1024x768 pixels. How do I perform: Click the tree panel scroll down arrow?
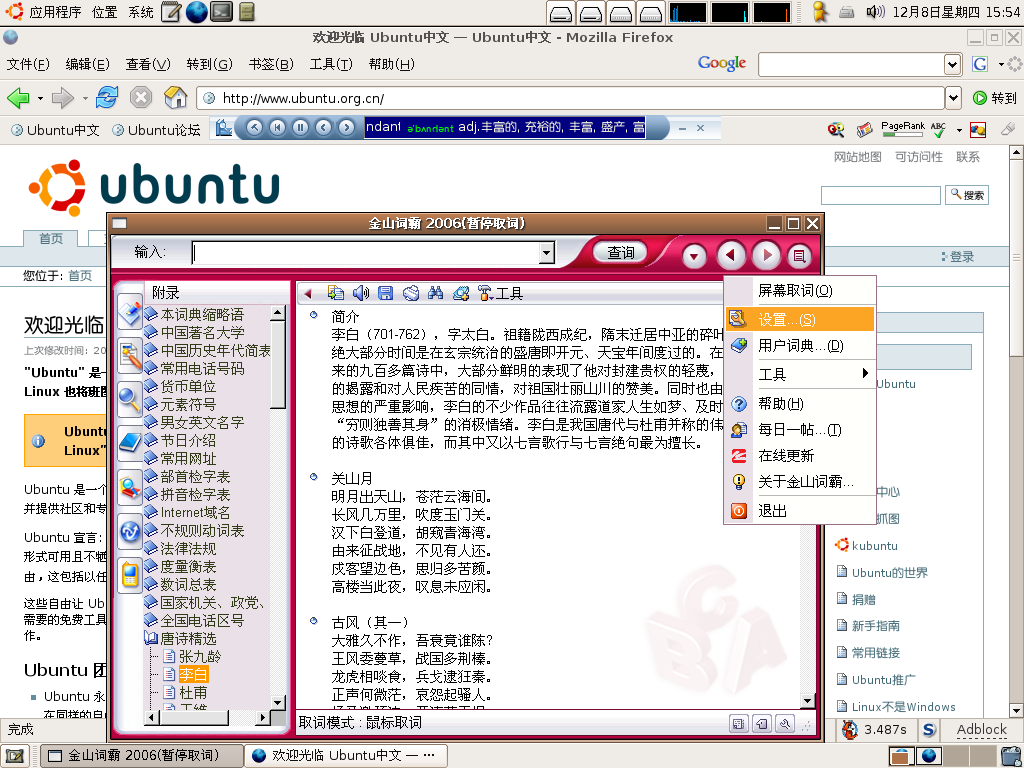(x=278, y=703)
